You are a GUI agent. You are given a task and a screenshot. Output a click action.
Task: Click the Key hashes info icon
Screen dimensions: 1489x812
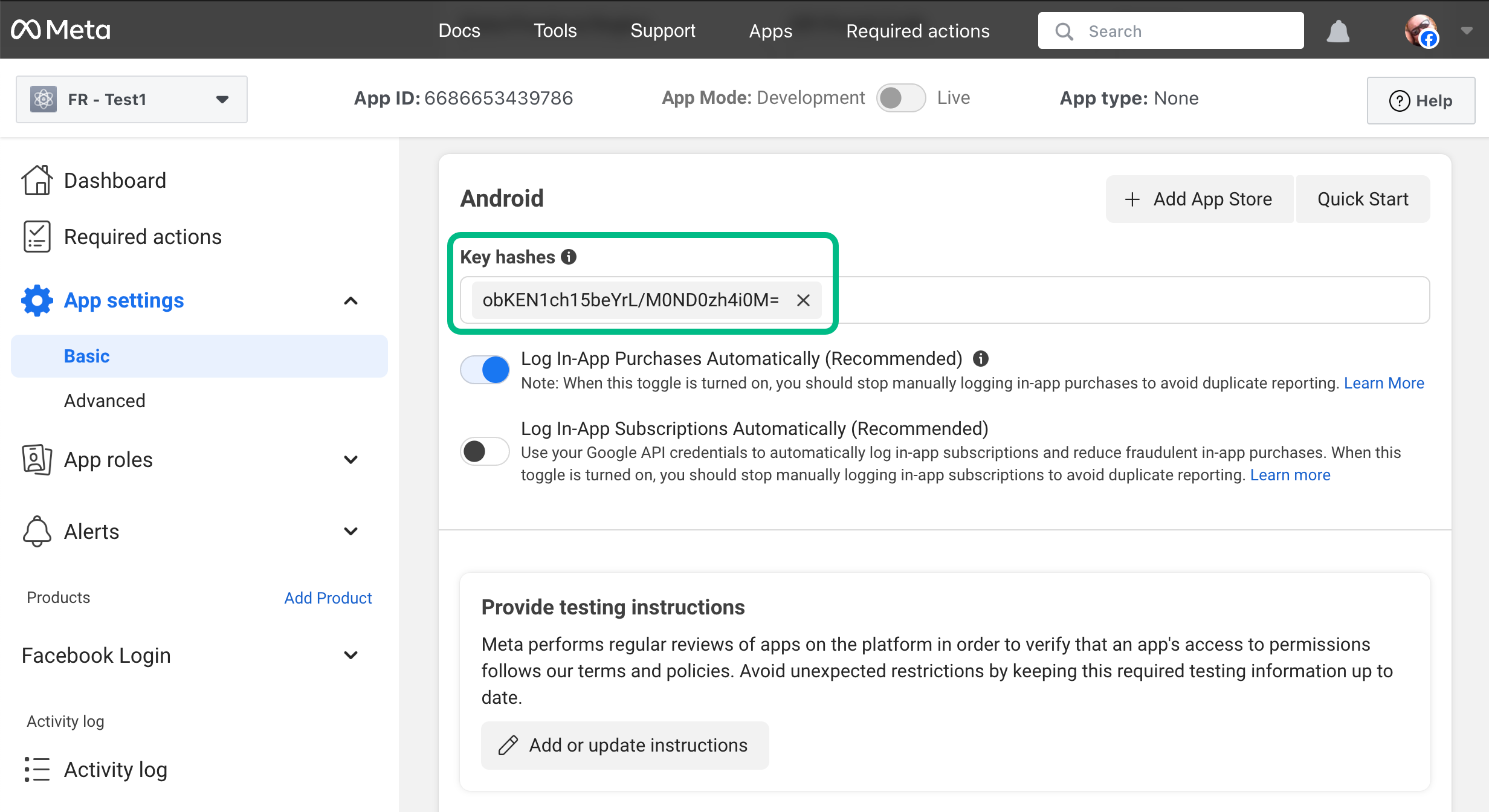point(567,256)
